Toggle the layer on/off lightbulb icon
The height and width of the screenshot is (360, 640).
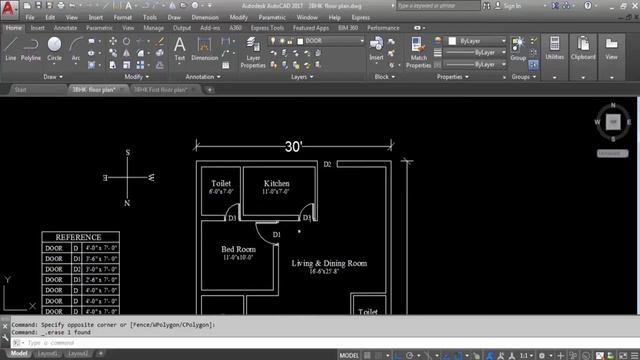[x=273, y=41]
